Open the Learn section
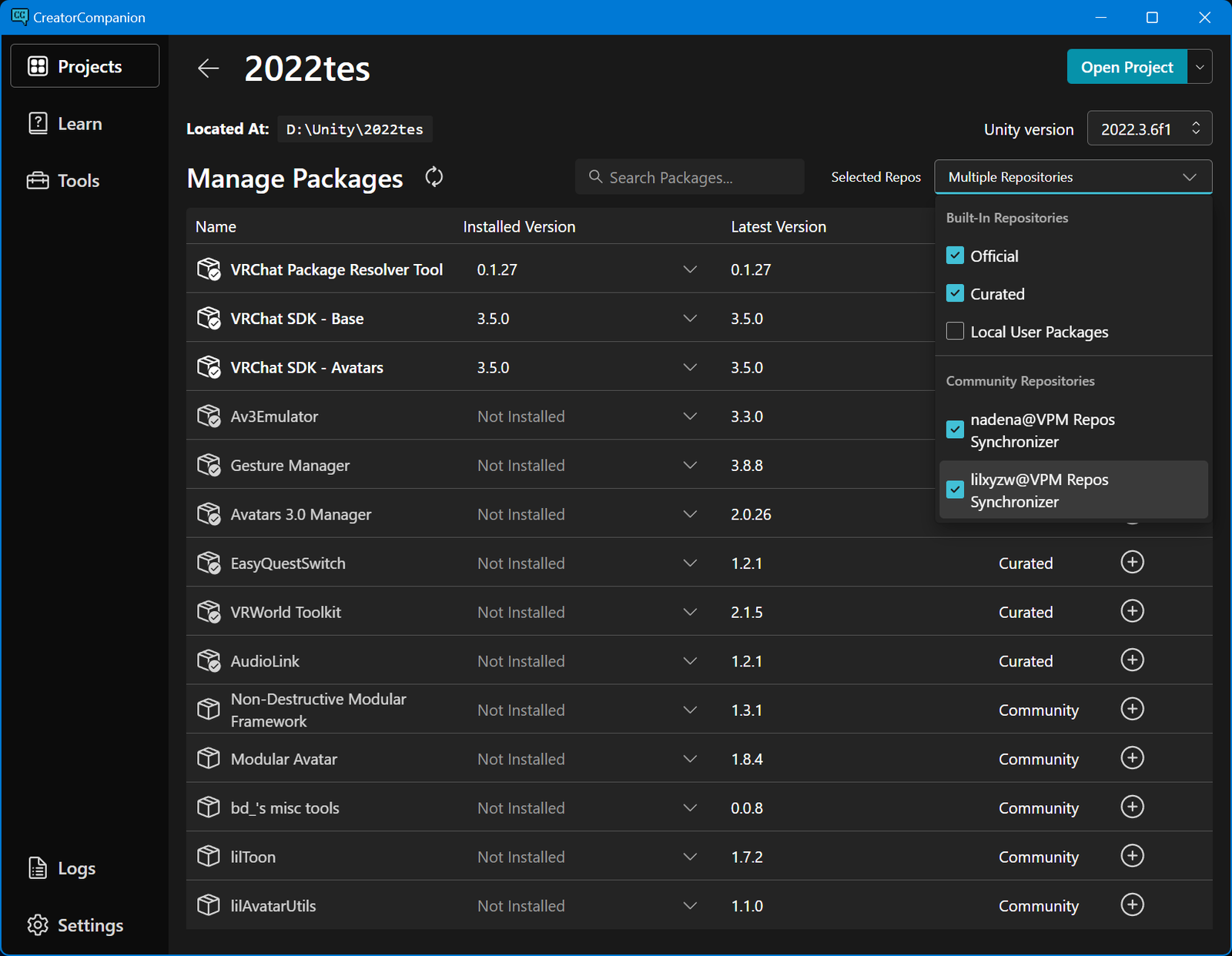1232x956 pixels. [x=85, y=123]
